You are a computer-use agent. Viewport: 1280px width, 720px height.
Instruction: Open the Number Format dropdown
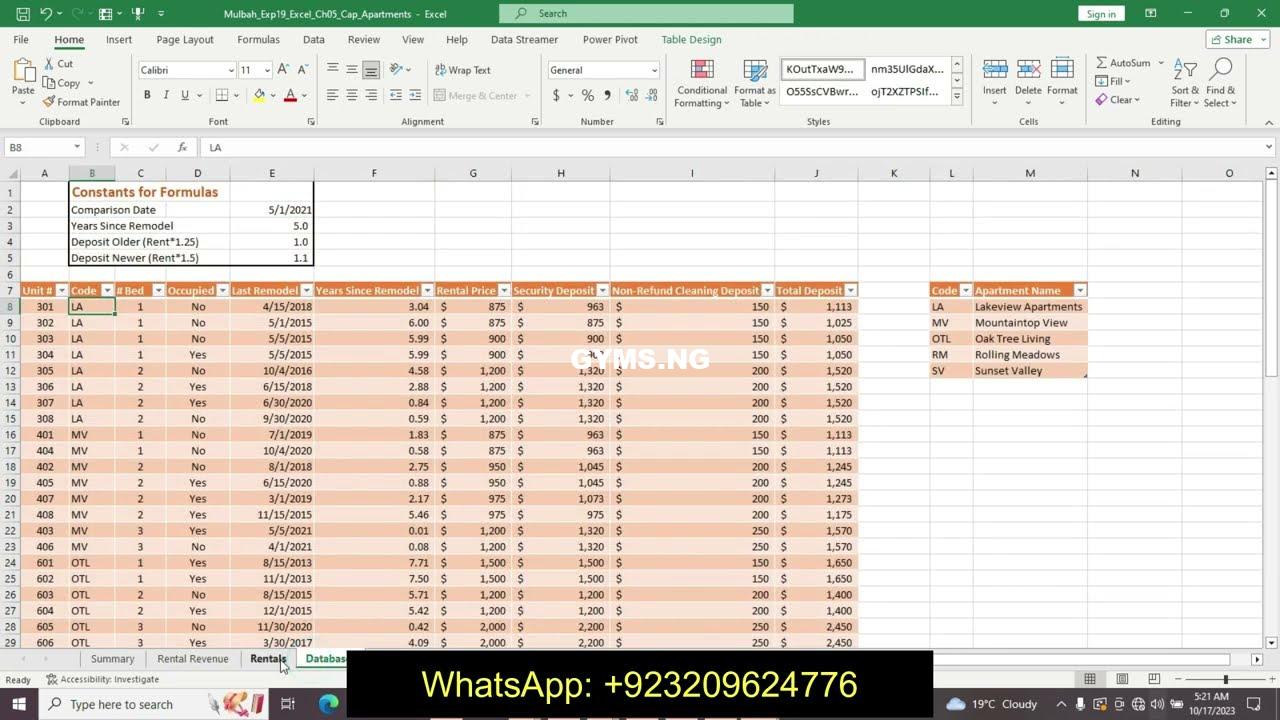click(654, 70)
